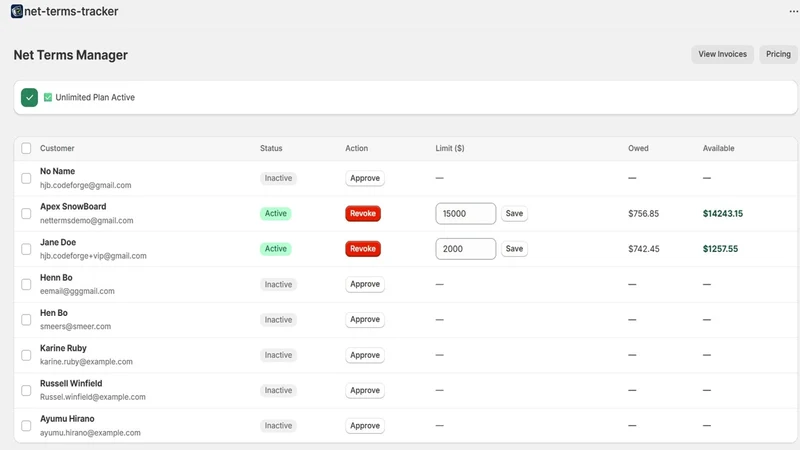Select the Hen Bo row checkbox
Viewport: 800px width, 450px height.
[x=26, y=319]
